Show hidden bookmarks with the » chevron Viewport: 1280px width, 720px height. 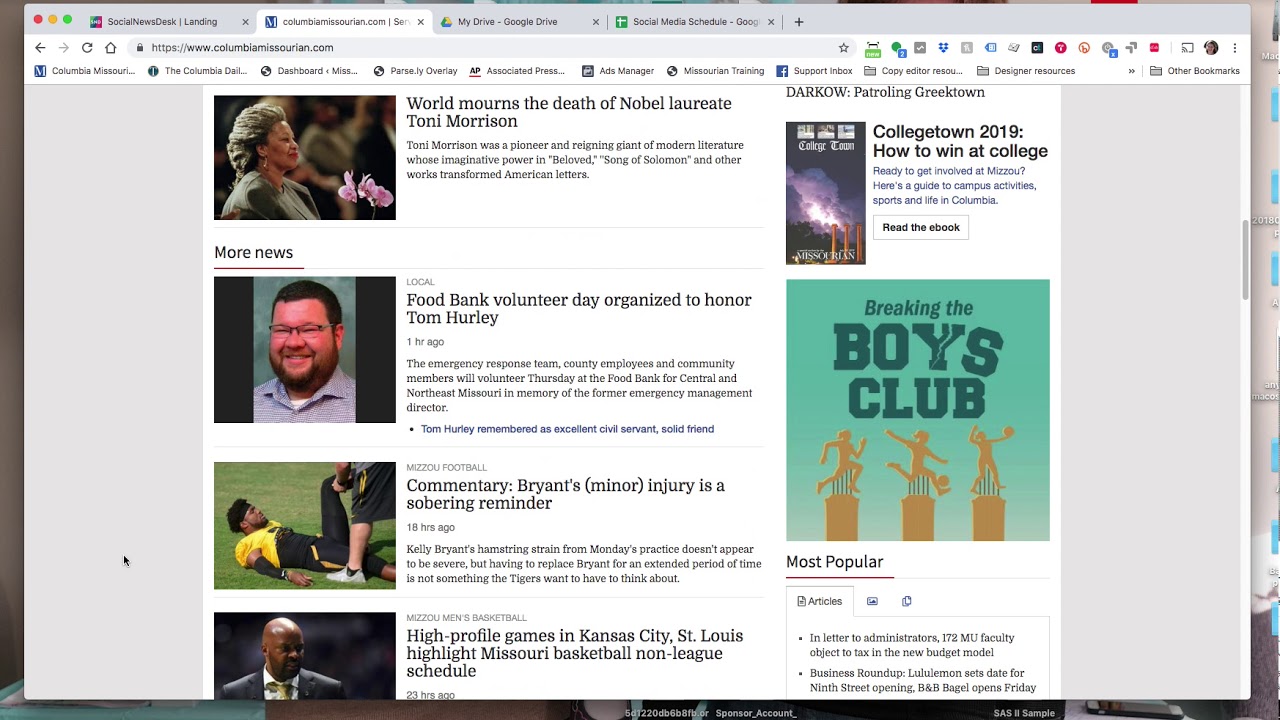coord(1131,71)
